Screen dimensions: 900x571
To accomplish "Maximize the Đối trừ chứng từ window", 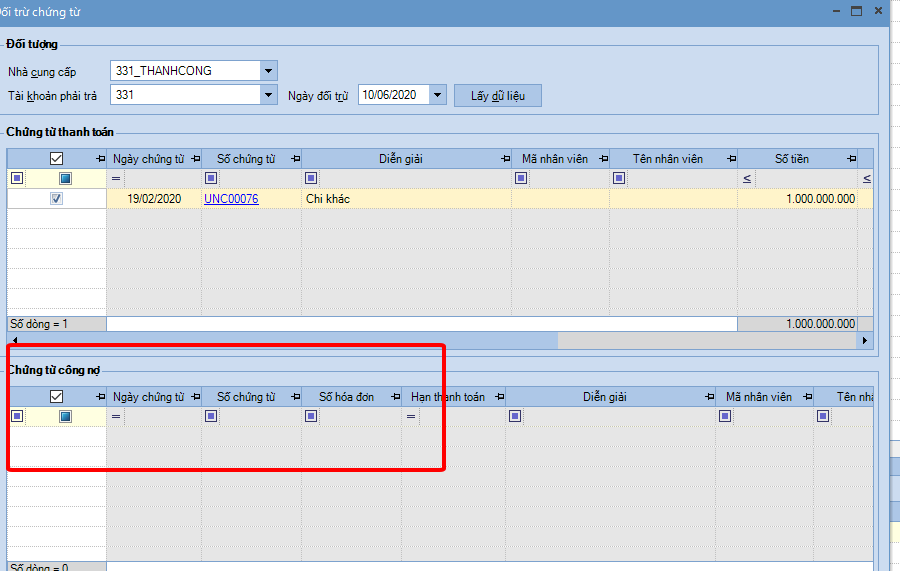I will pos(856,11).
